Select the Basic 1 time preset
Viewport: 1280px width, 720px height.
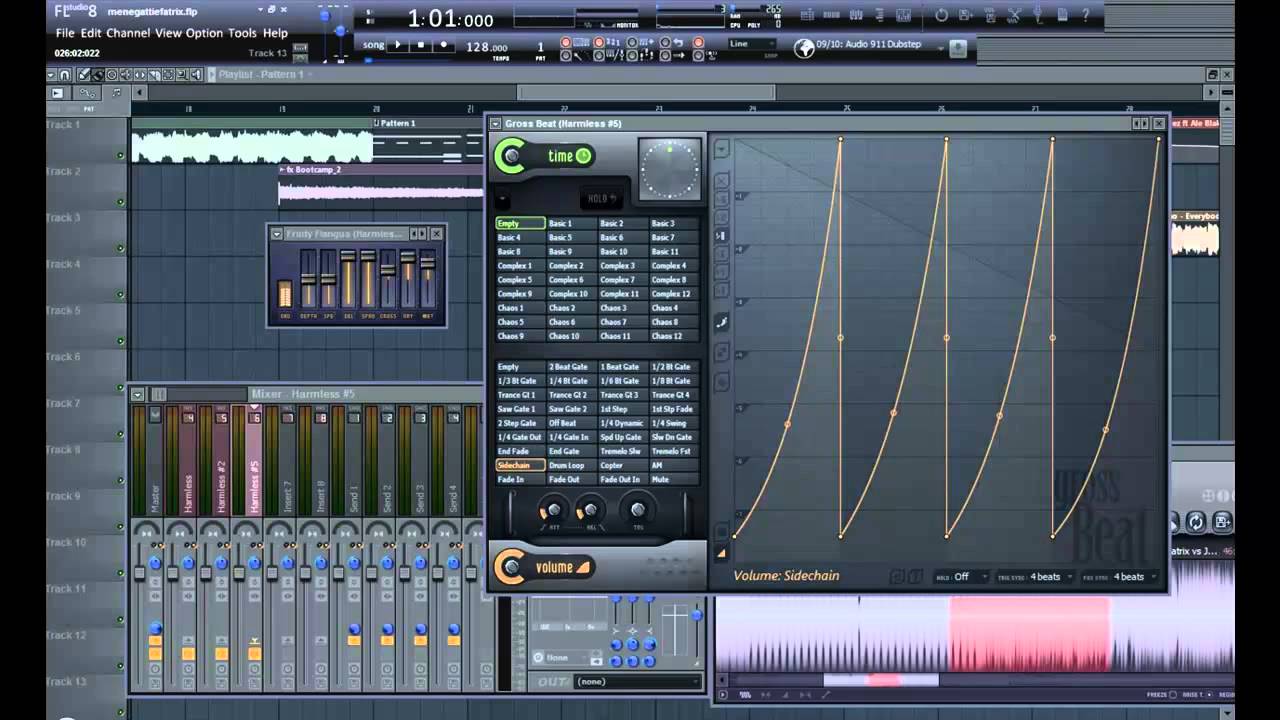point(571,224)
